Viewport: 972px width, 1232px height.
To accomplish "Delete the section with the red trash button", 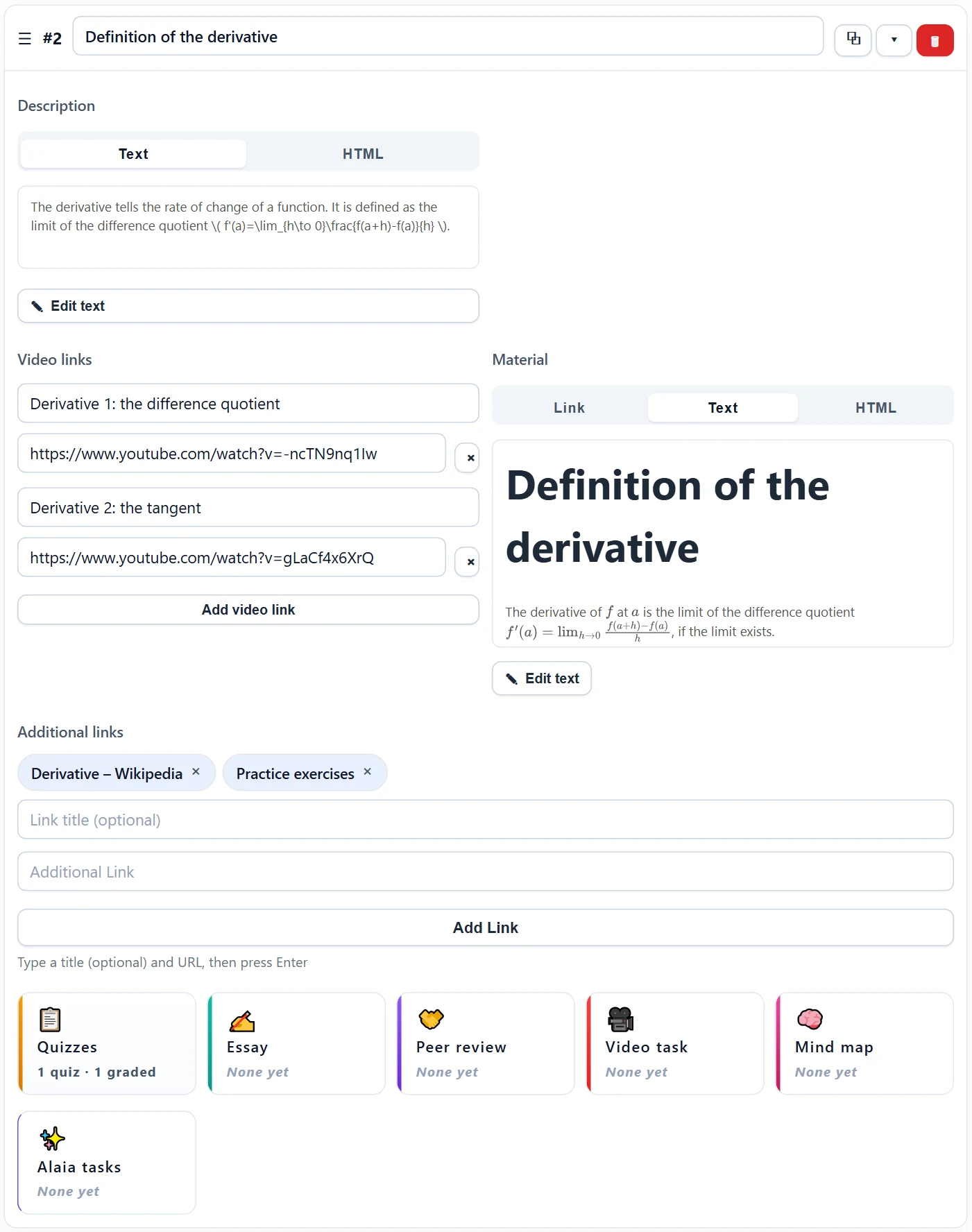I will [935, 40].
